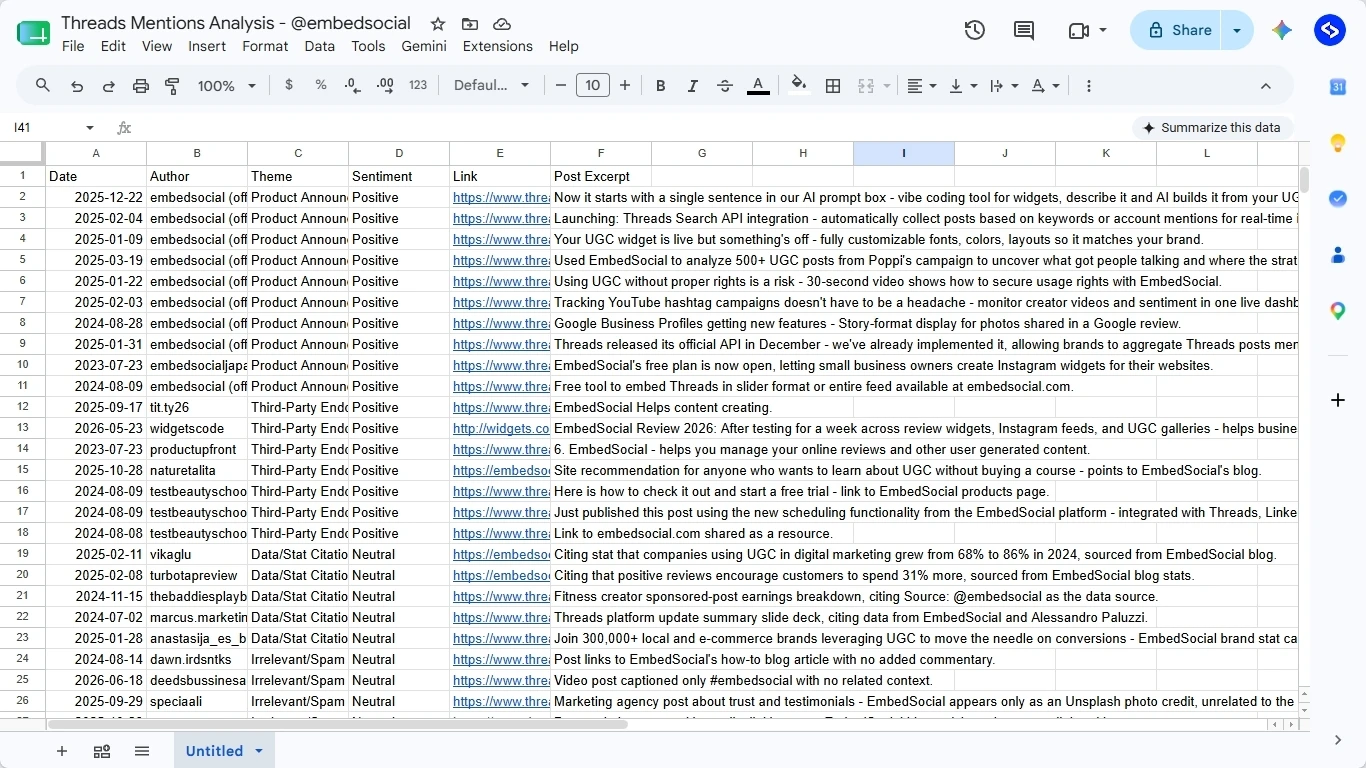Screen dimensions: 1366x768
Task: Decrease decimal places icon
Action: (x=353, y=86)
